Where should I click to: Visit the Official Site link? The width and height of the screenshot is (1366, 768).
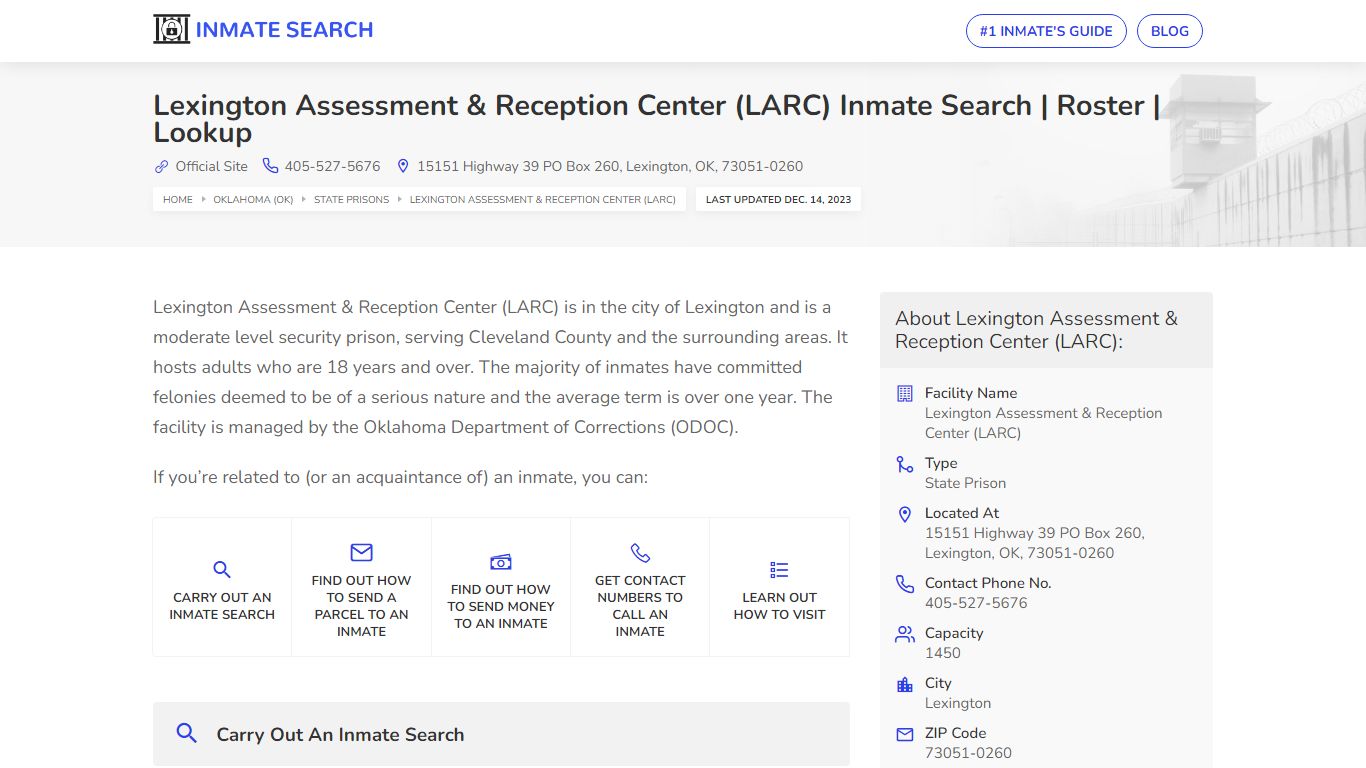[x=211, y=166]
